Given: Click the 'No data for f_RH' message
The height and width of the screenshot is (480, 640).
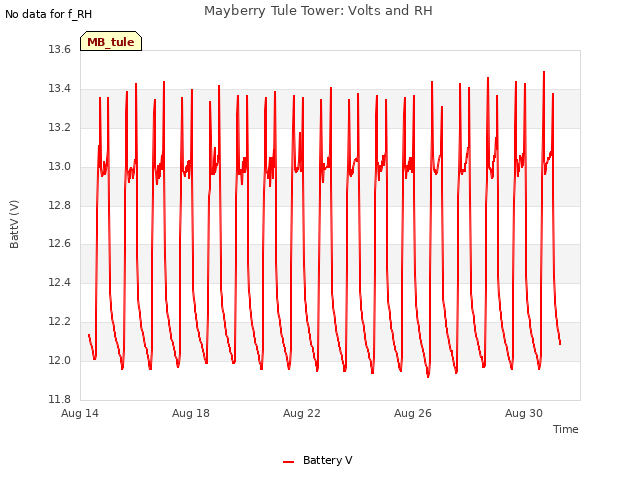Looking at the screenshot, I should [x=48, y=14].
